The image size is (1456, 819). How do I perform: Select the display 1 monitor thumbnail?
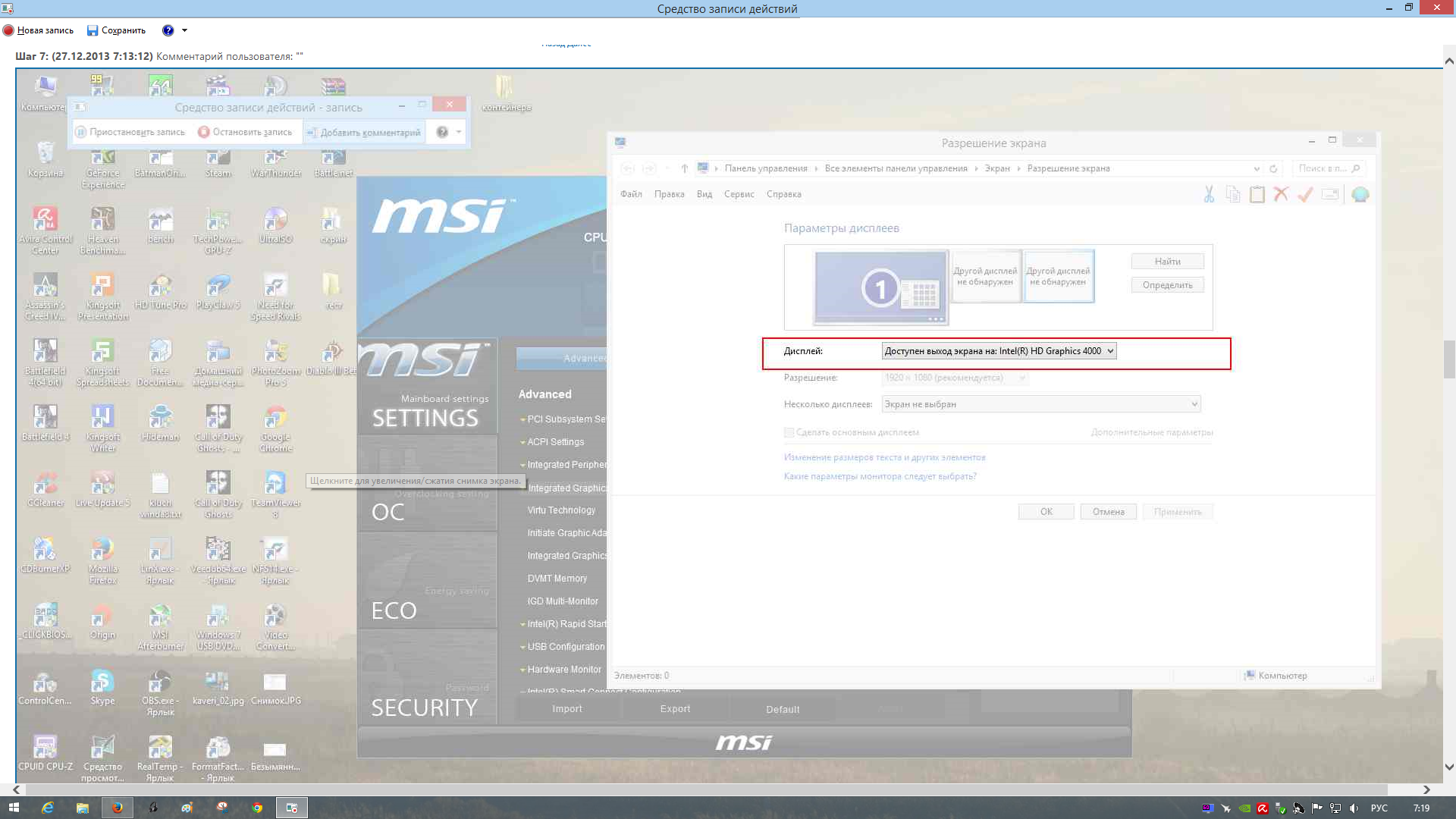point(880,288)
